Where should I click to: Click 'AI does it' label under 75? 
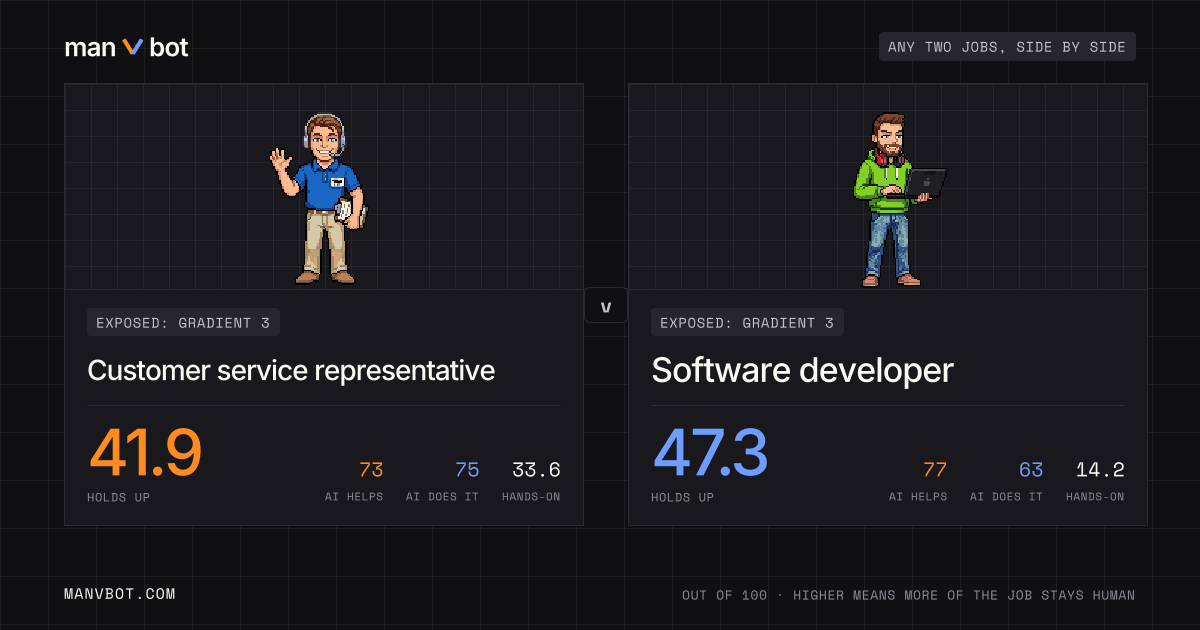coord(443,497)
